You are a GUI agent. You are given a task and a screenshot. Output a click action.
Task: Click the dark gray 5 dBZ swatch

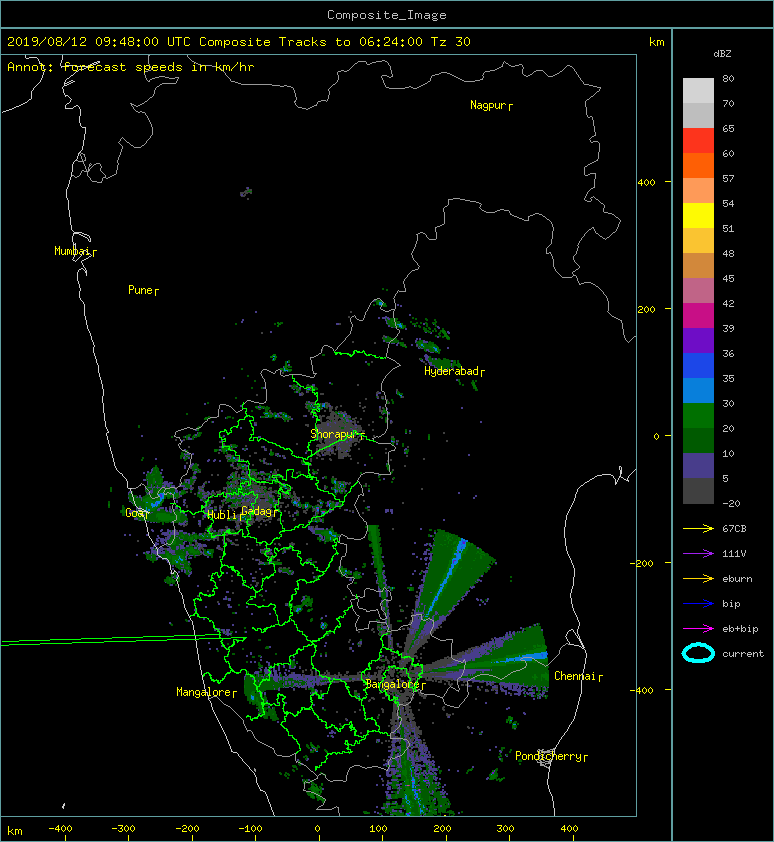click(698, 490)
